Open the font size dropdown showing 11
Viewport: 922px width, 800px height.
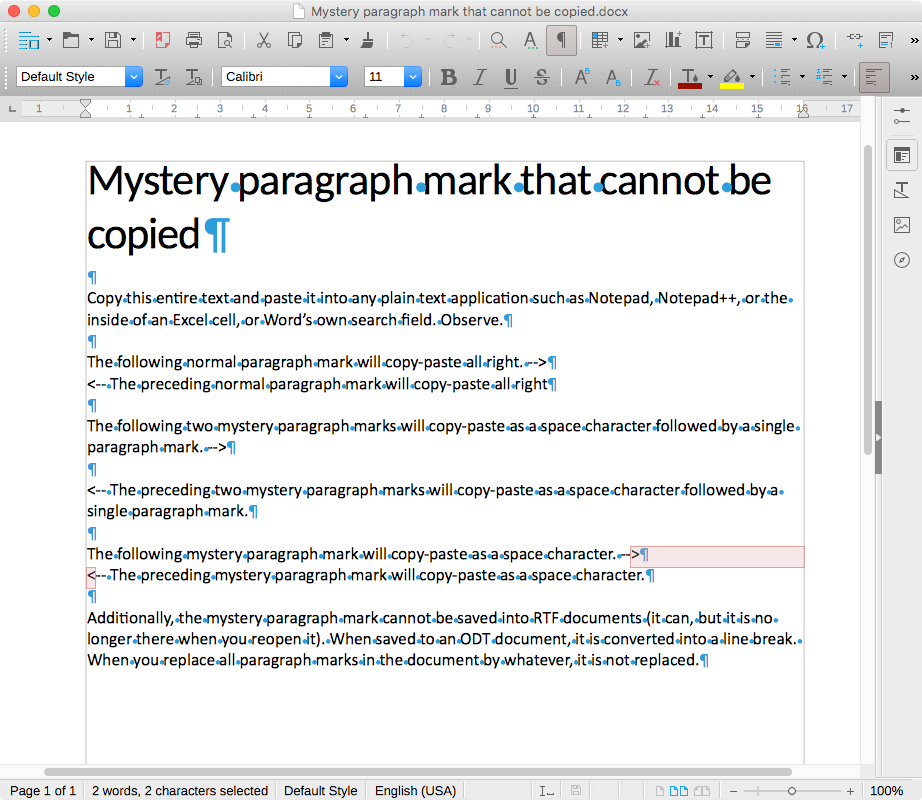tap(412, 77)
